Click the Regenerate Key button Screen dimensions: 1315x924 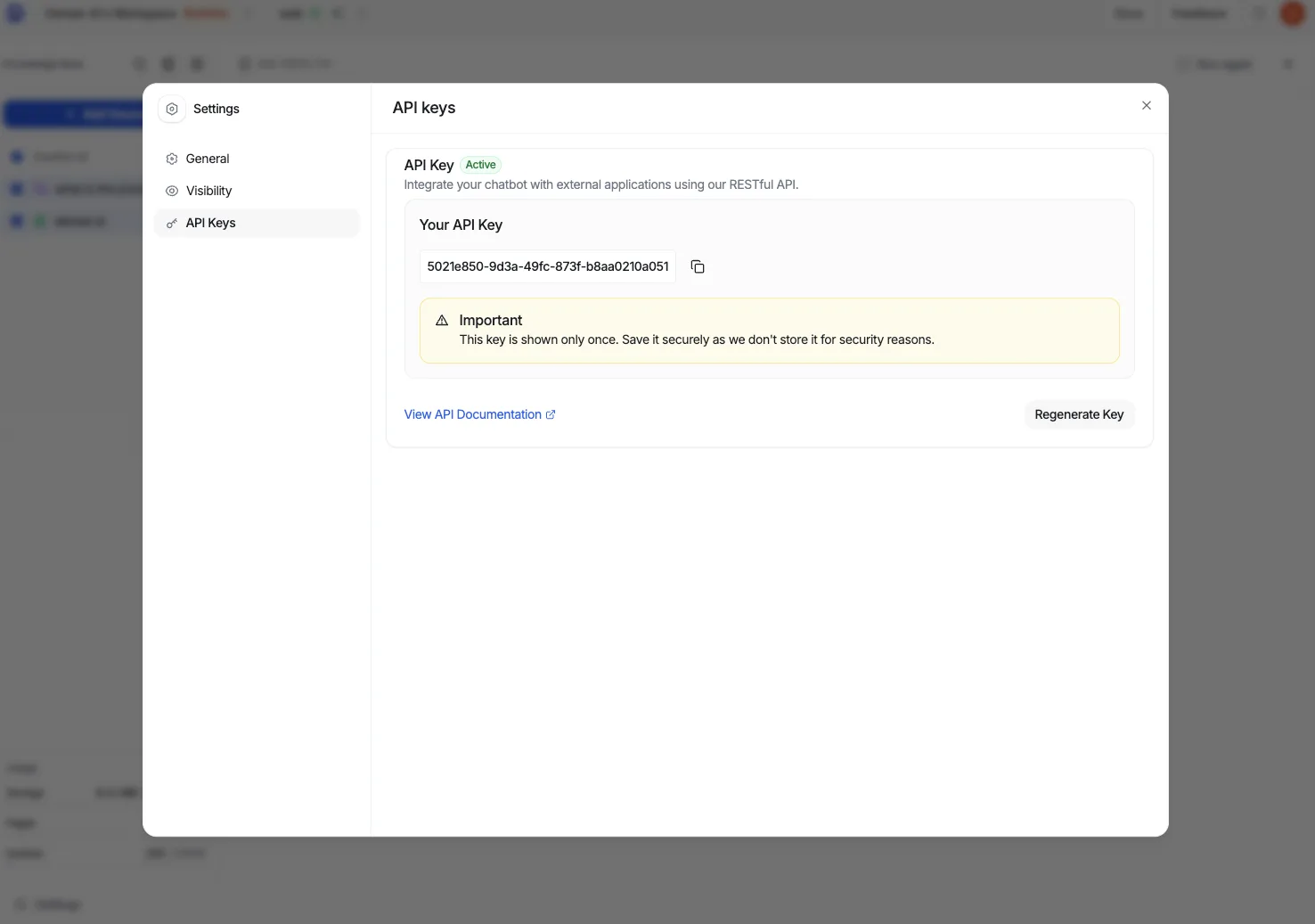(1079, 414)
